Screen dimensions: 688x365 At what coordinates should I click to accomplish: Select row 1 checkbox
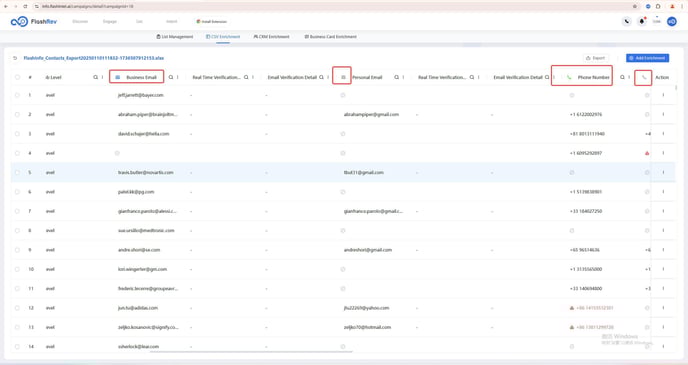17,95
